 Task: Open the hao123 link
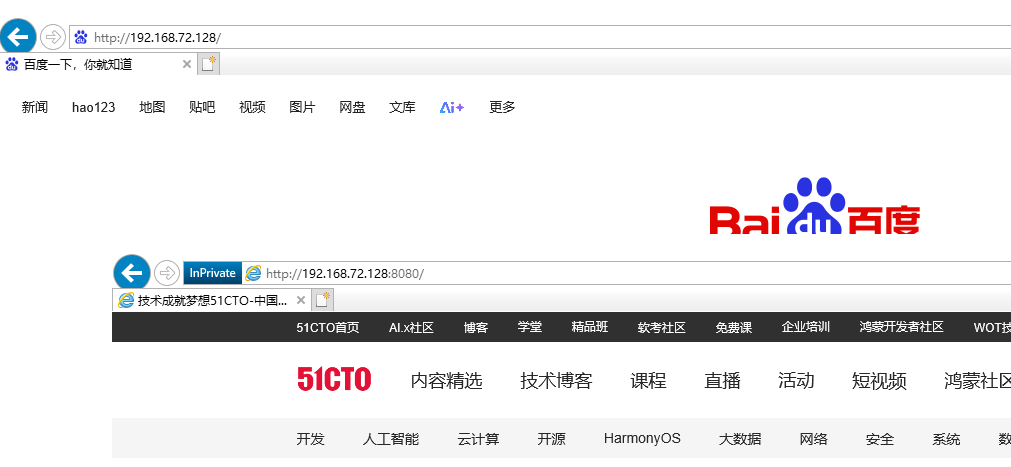[x=93, y=108]
